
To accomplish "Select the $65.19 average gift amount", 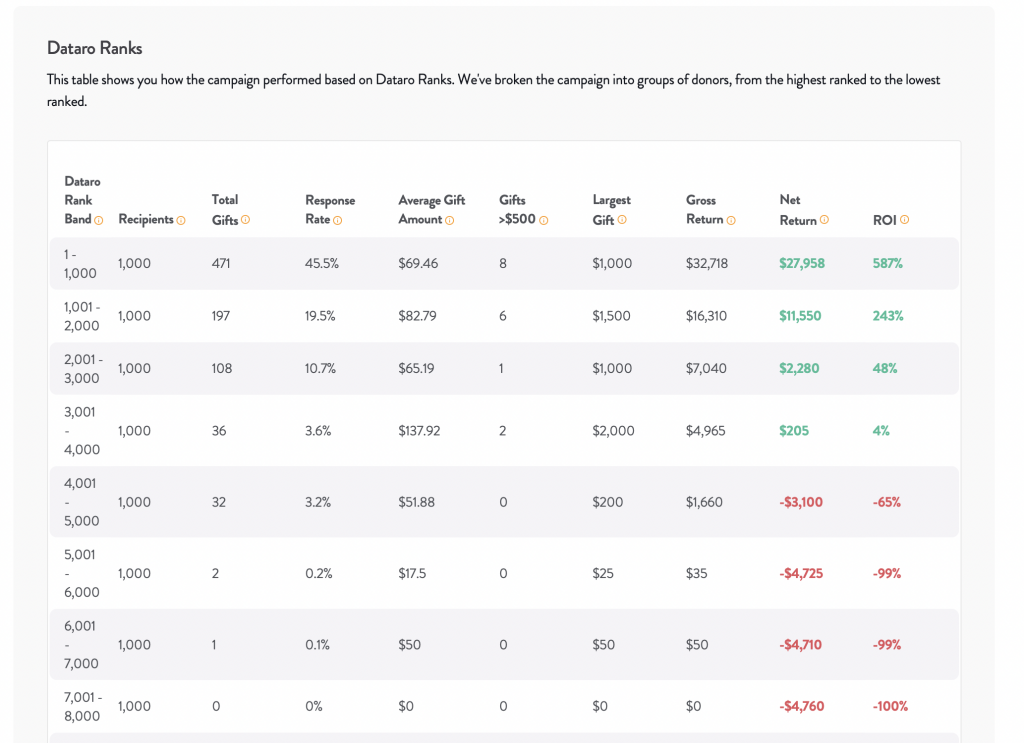I will pyautogui.click(x=416, y=369).
